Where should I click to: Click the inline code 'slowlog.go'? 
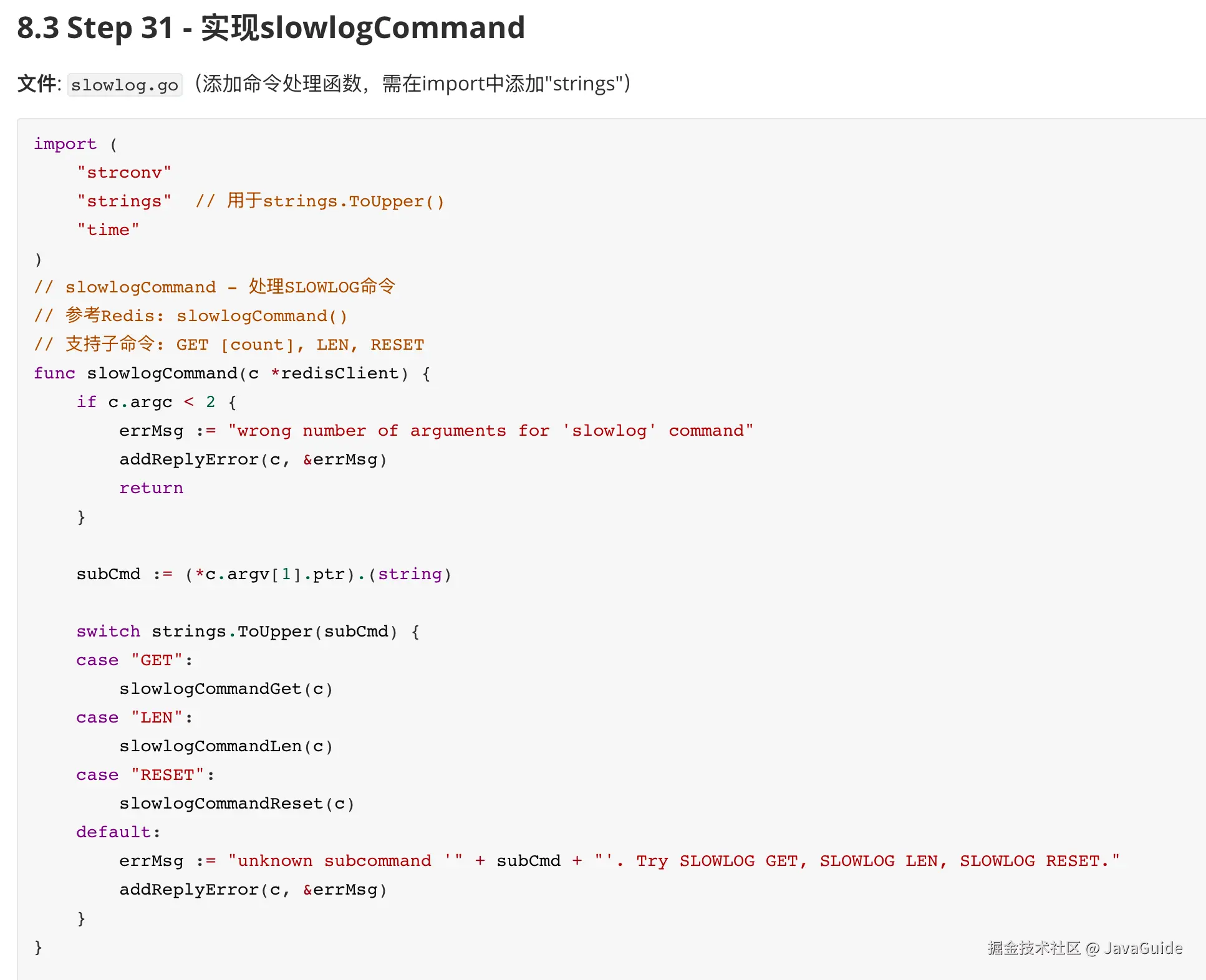point(124,85)
